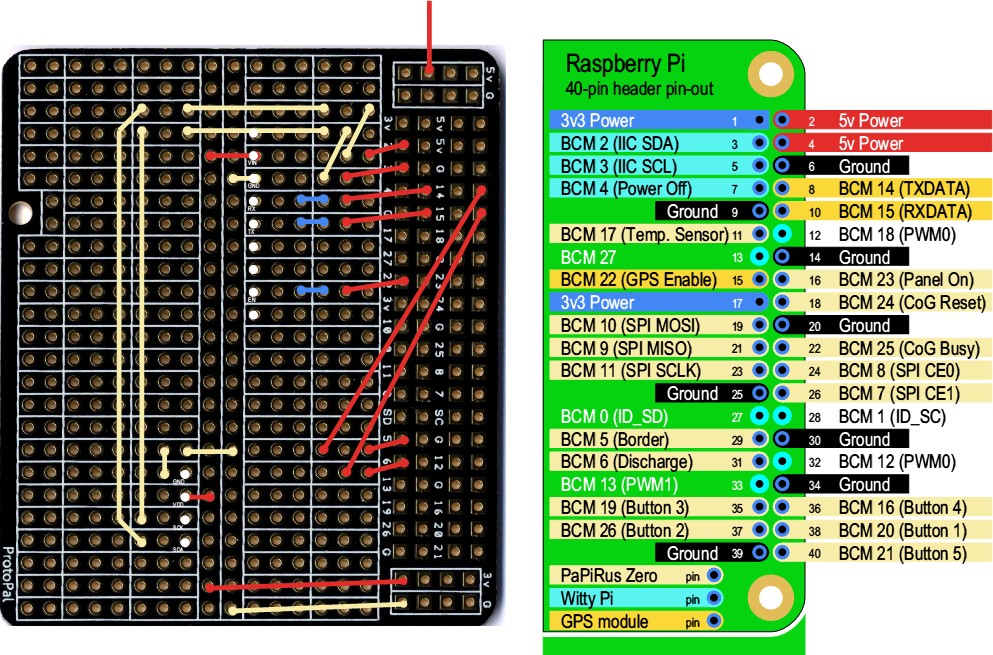This screenshot has height=655, width=993.
Task: Click the BCM 13 (PWM1) label
Action: pos(619,485)
